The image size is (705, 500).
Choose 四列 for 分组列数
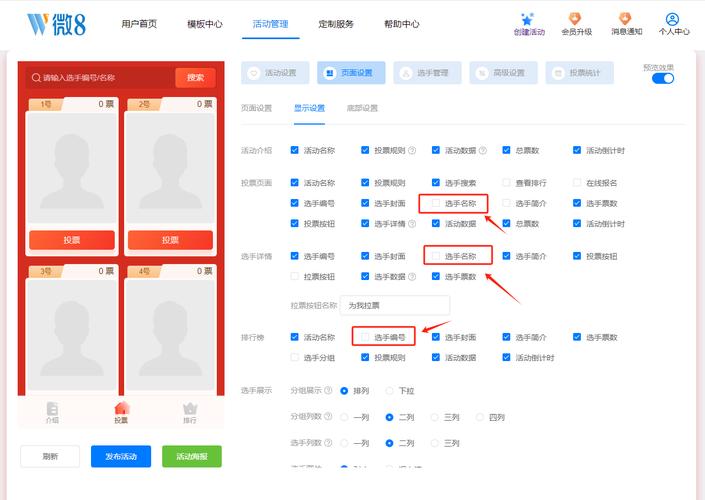tap(480, 417)
